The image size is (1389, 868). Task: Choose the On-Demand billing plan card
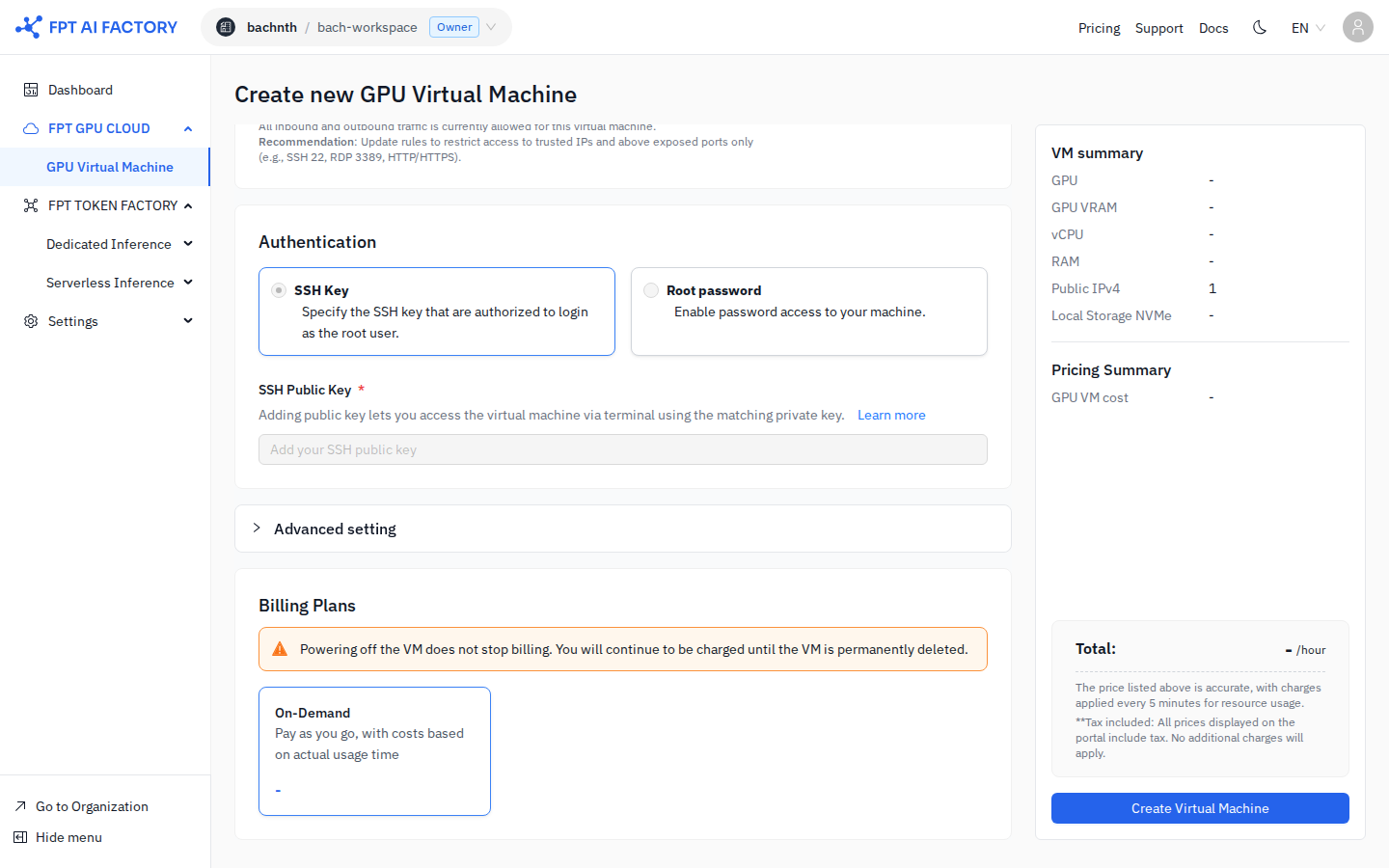(x=374, y=751)
